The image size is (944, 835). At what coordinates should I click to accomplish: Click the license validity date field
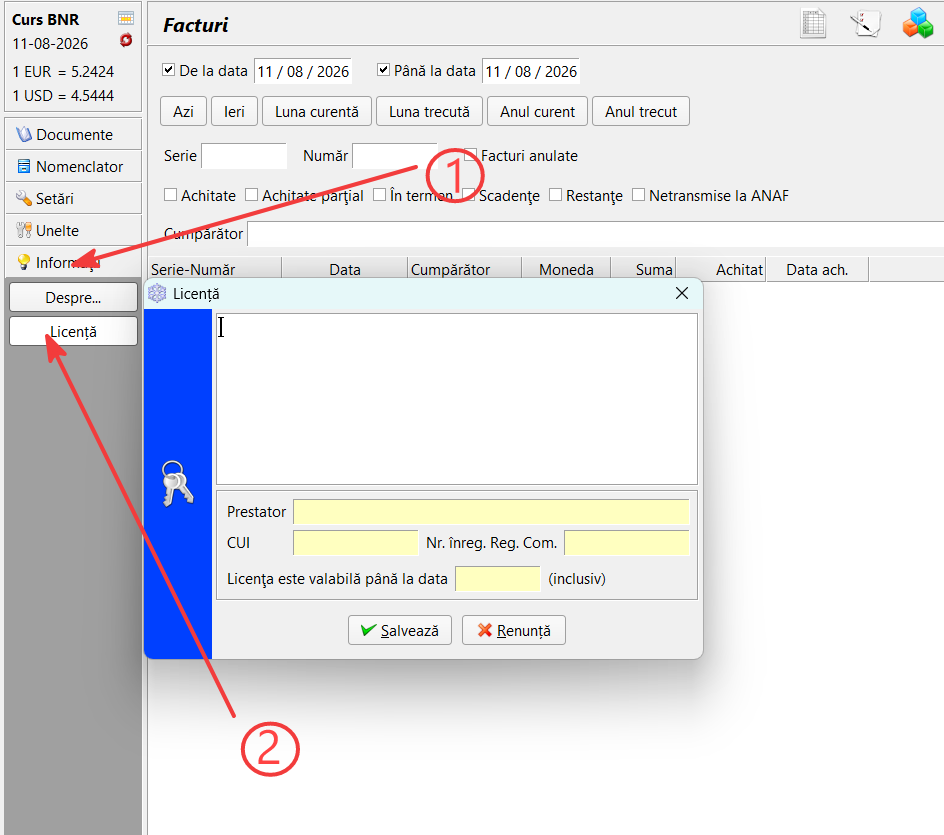pos(498,579)
